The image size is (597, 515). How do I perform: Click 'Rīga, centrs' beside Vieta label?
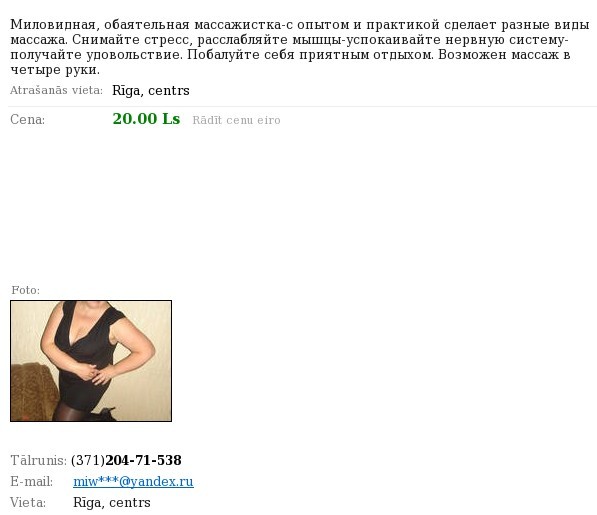pyautogui.click(x=112, y=502)
